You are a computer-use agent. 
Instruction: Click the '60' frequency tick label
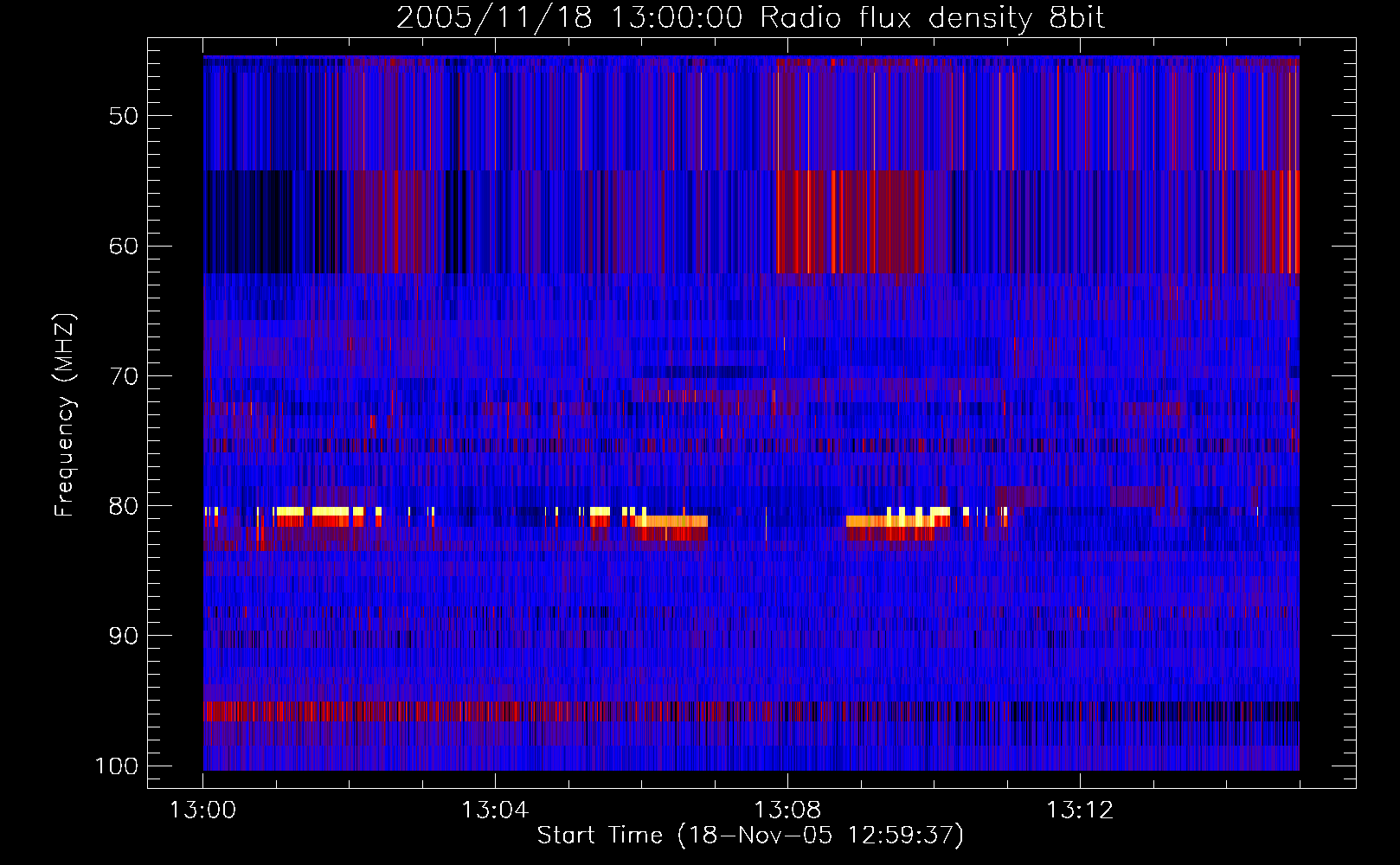coord(124,246)
